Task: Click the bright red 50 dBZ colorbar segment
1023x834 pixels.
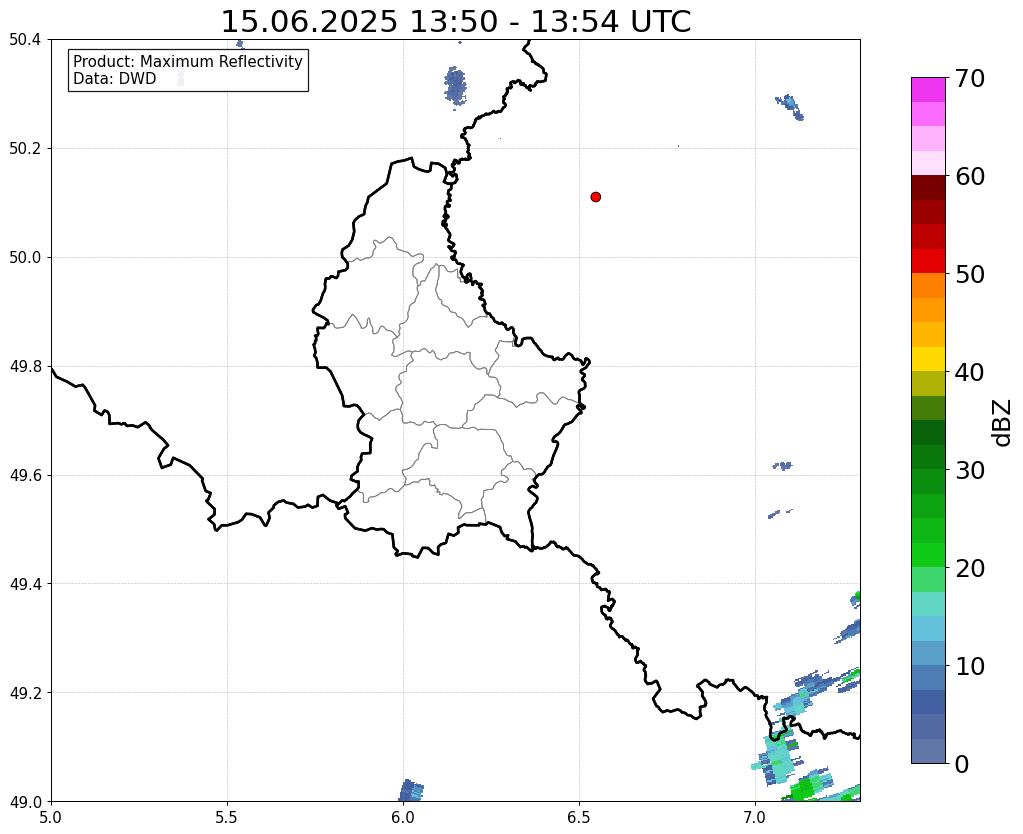Action: pos(928,261)
